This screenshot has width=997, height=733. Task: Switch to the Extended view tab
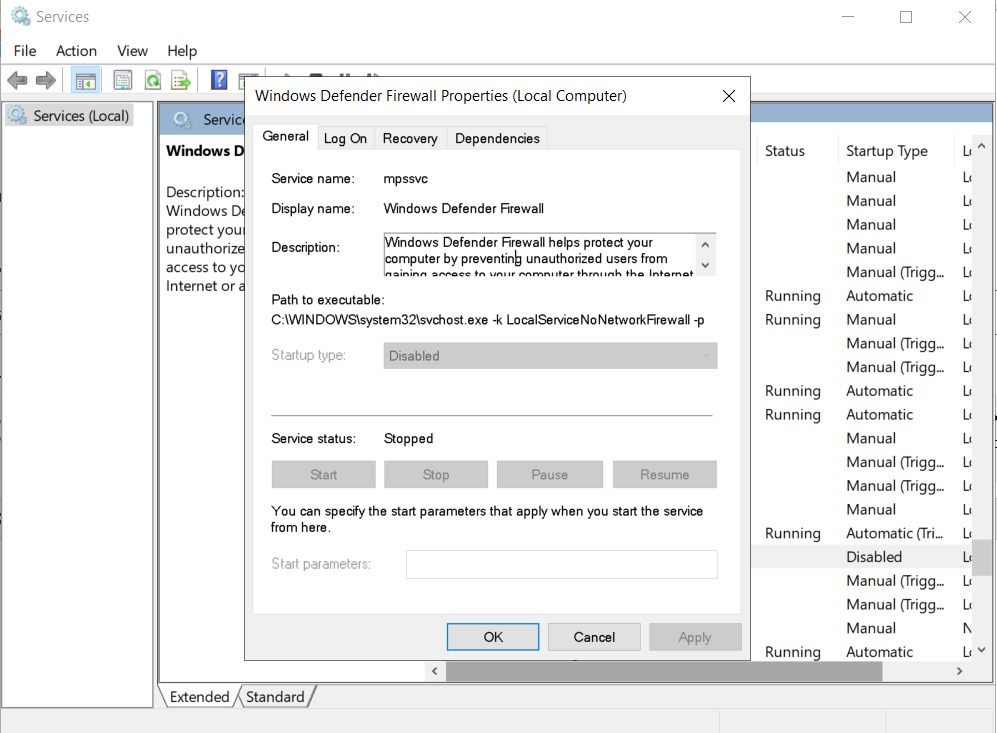[199, 697]
